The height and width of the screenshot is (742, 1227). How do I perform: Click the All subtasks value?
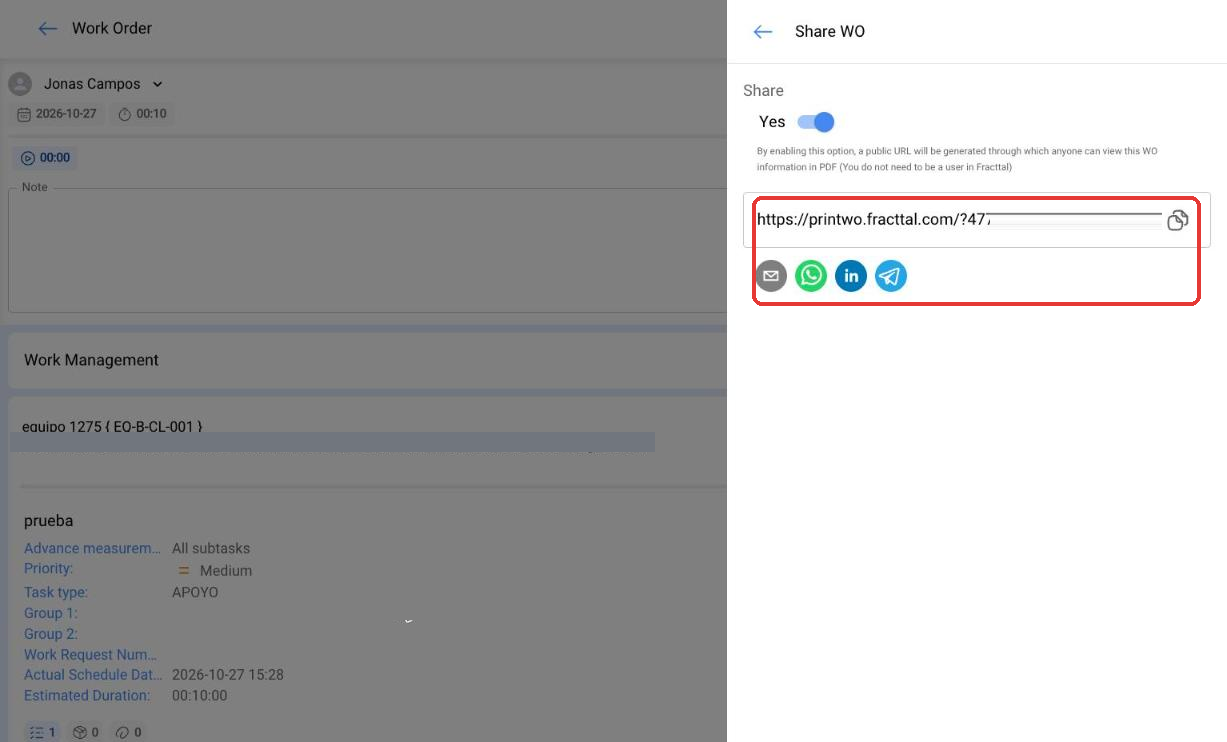tap(211, 548)
